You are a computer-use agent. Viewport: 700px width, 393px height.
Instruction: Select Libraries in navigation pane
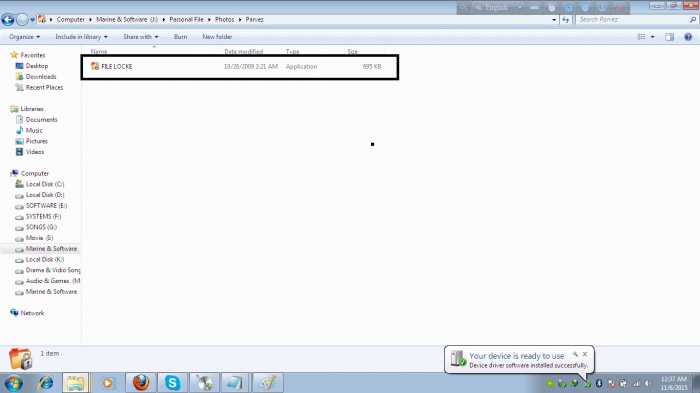coord(32,109)
